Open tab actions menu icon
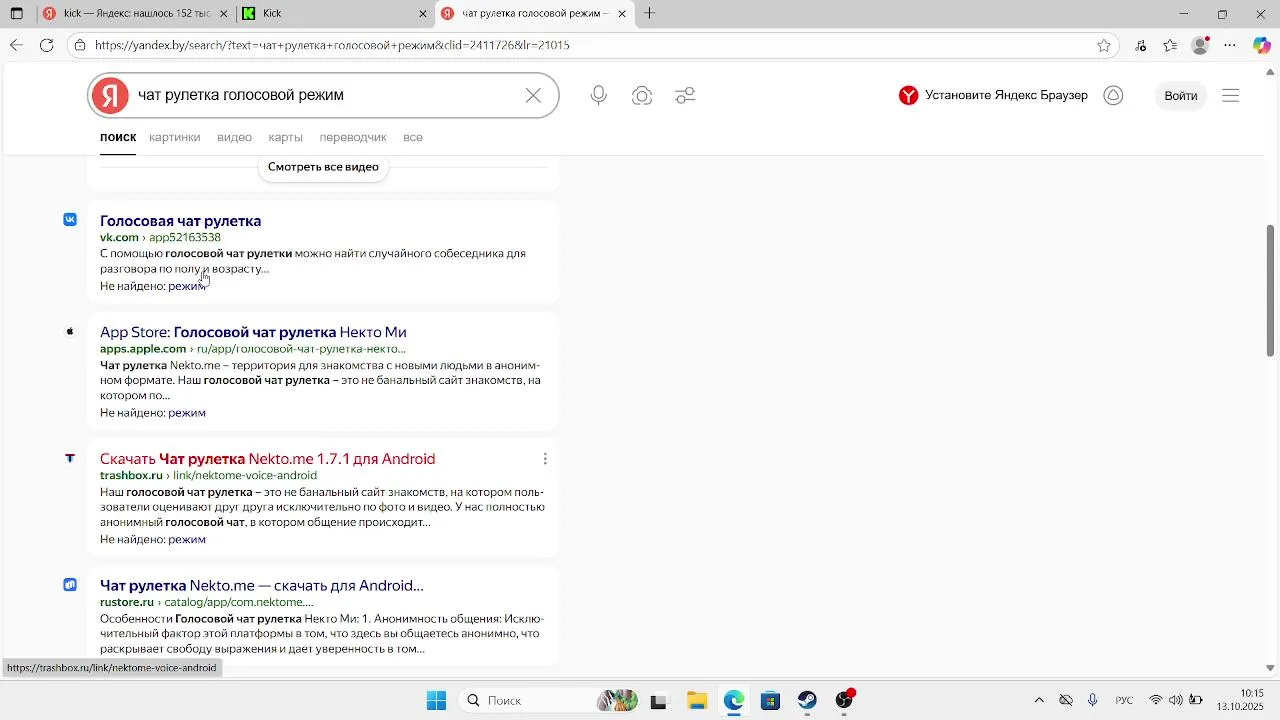The height and width of the screenshot is (720, 1280). 16,14
